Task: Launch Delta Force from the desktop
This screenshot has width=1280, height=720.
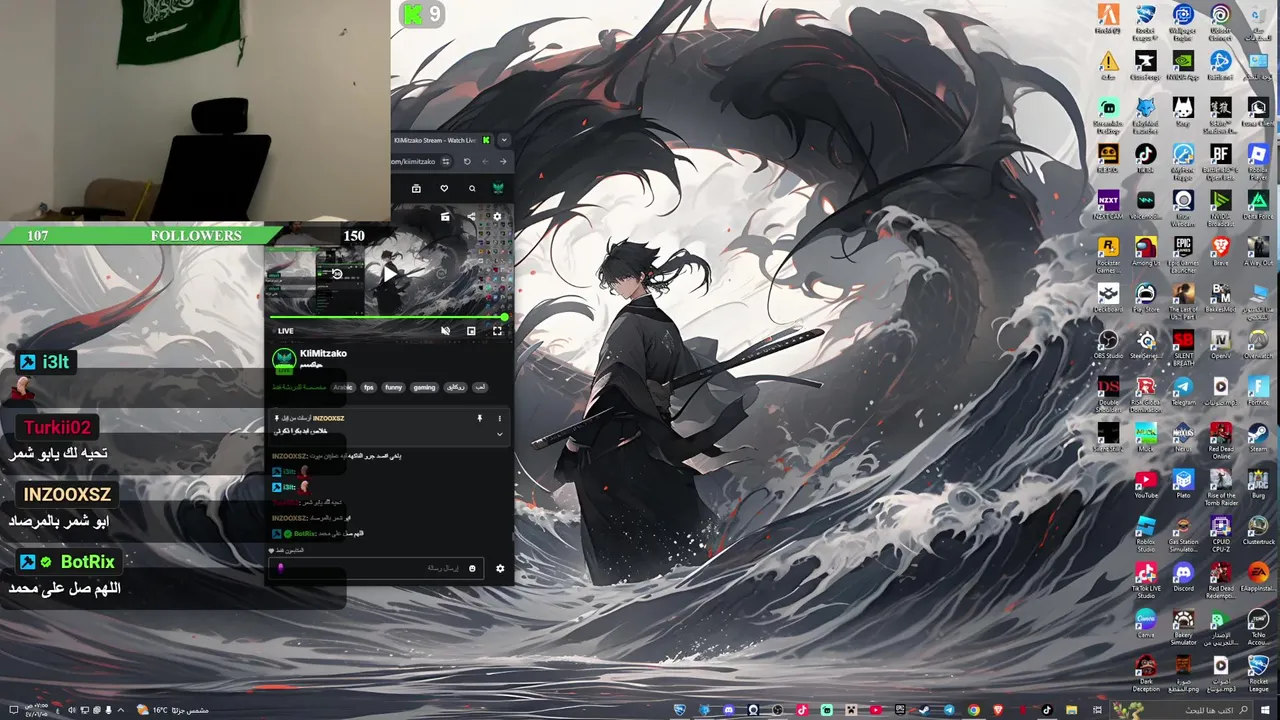Action: point(1258,205)
